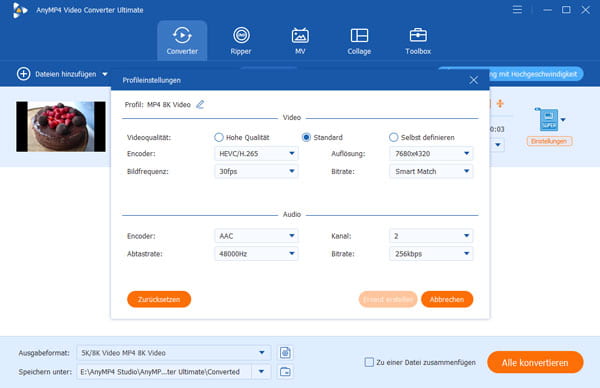Select Standard video quality radio button

point(306,137)
